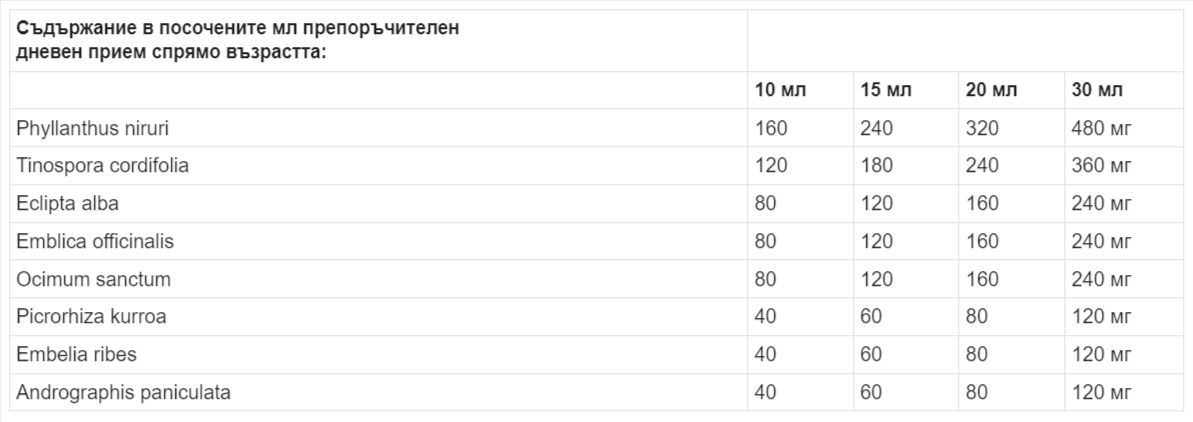Screen dimensions: 1193x422
Task: Click the Embelia ribes row label
Action: 76,355
